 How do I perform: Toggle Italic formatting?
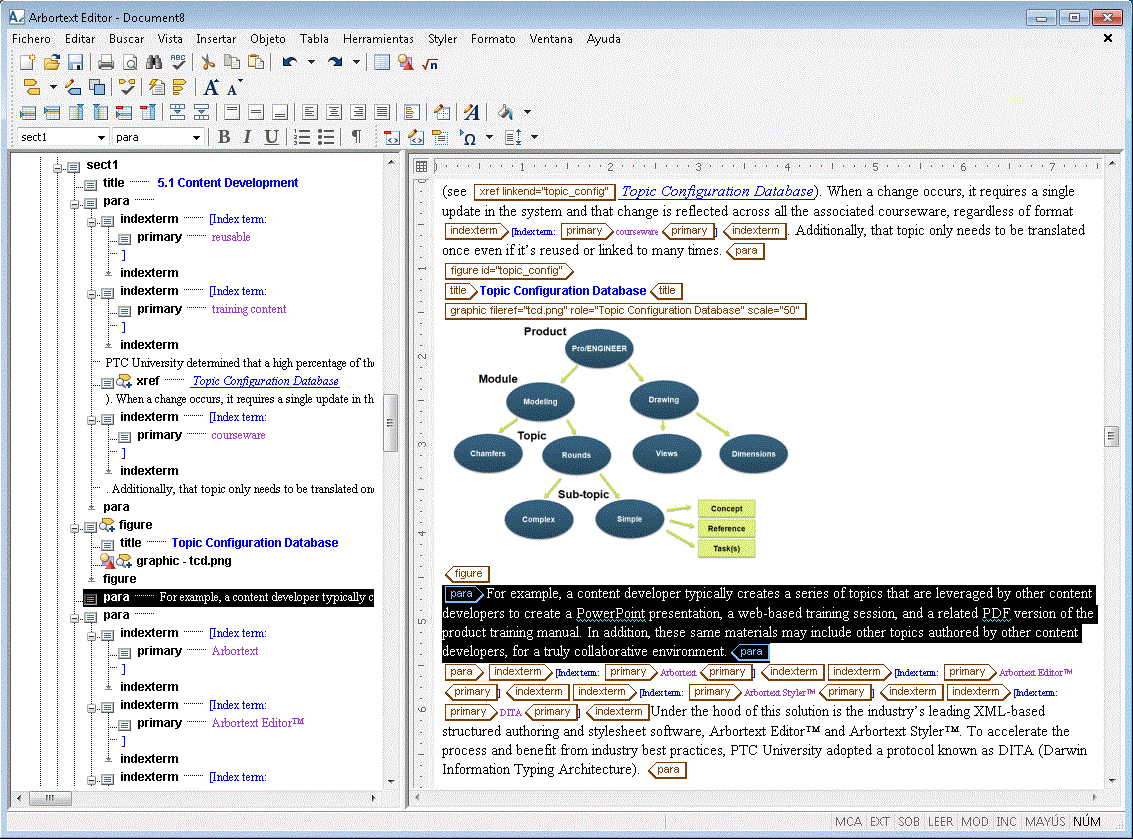pos(247,137)
